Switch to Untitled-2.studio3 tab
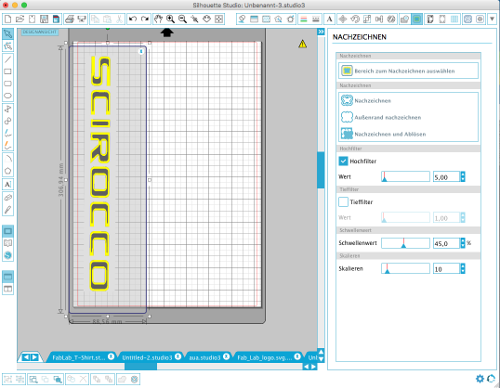This screenshot has width=500, height=388. coord(147,357)
